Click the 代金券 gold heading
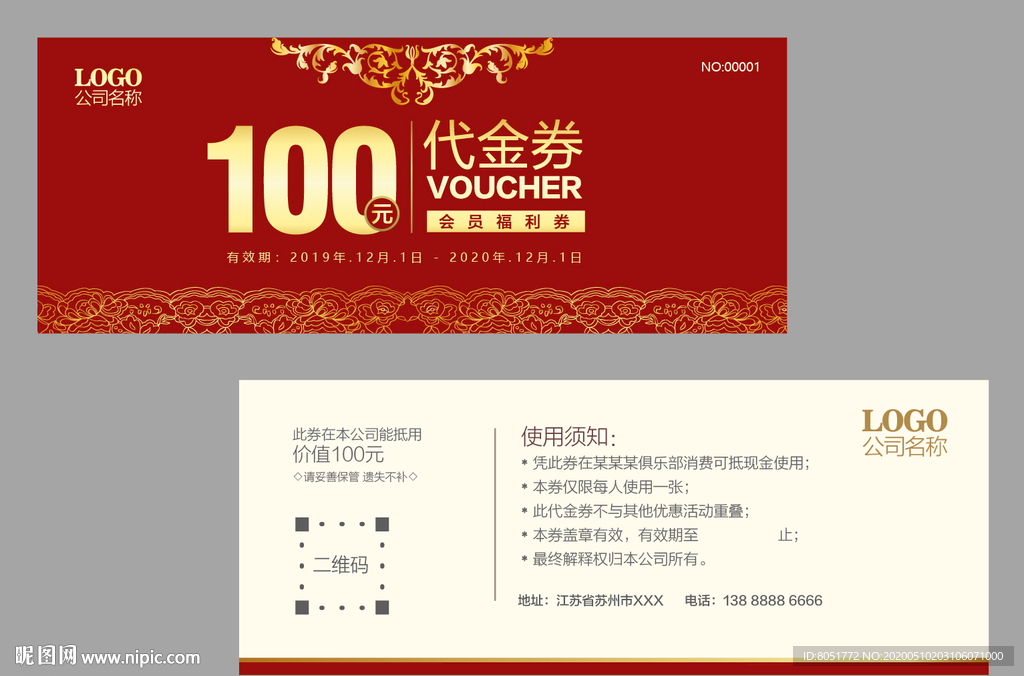 coord(504,145)
